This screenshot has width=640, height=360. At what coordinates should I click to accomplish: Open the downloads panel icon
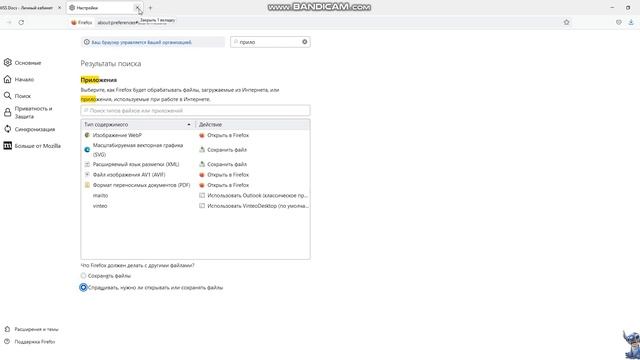tap(631, 22)
